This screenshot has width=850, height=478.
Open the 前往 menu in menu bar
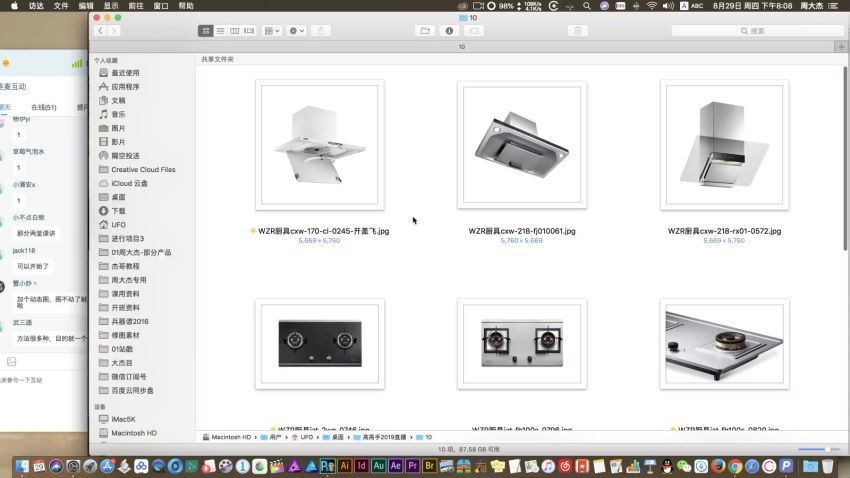click(x=136, y=6)
